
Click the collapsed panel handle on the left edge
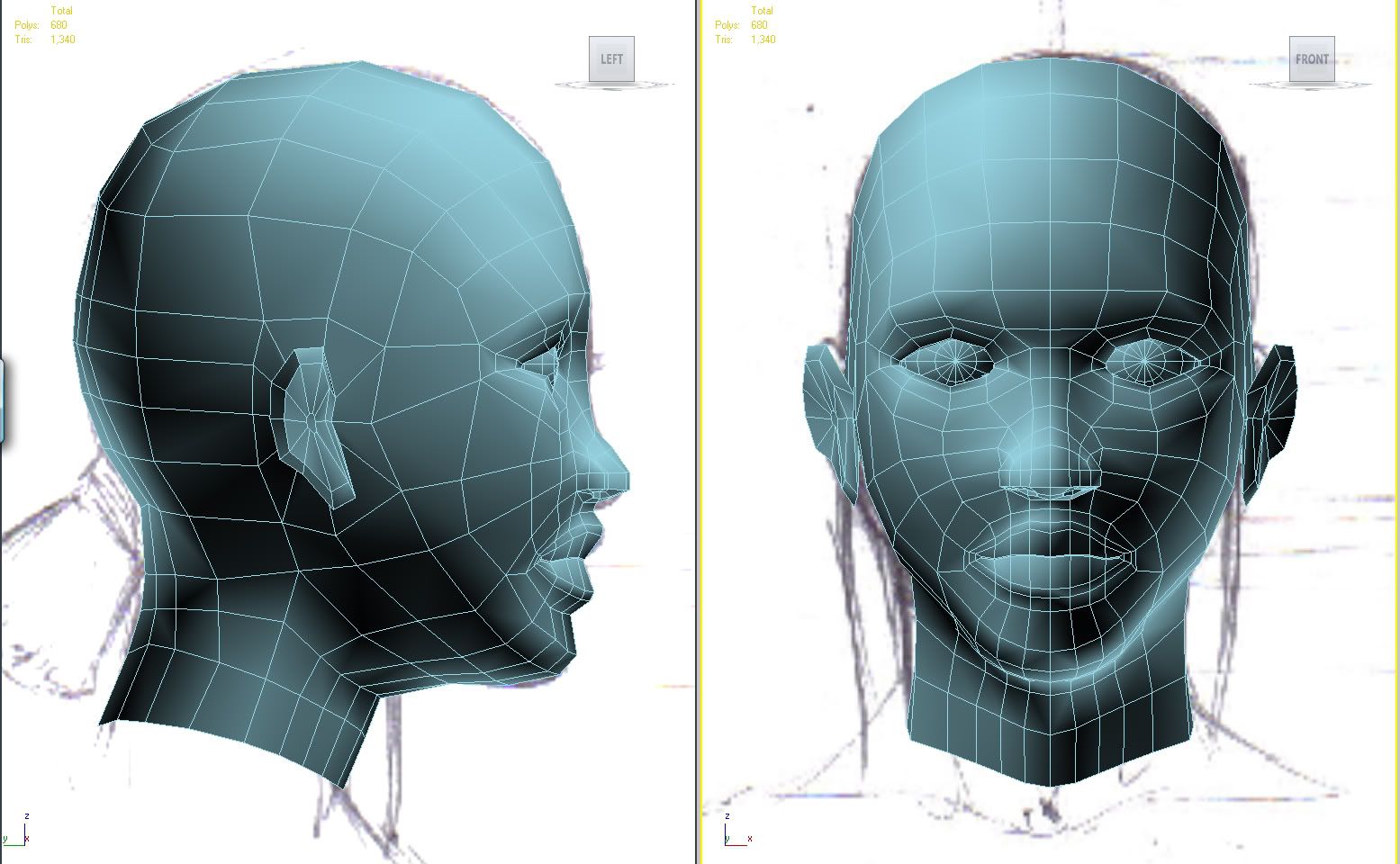2,400
